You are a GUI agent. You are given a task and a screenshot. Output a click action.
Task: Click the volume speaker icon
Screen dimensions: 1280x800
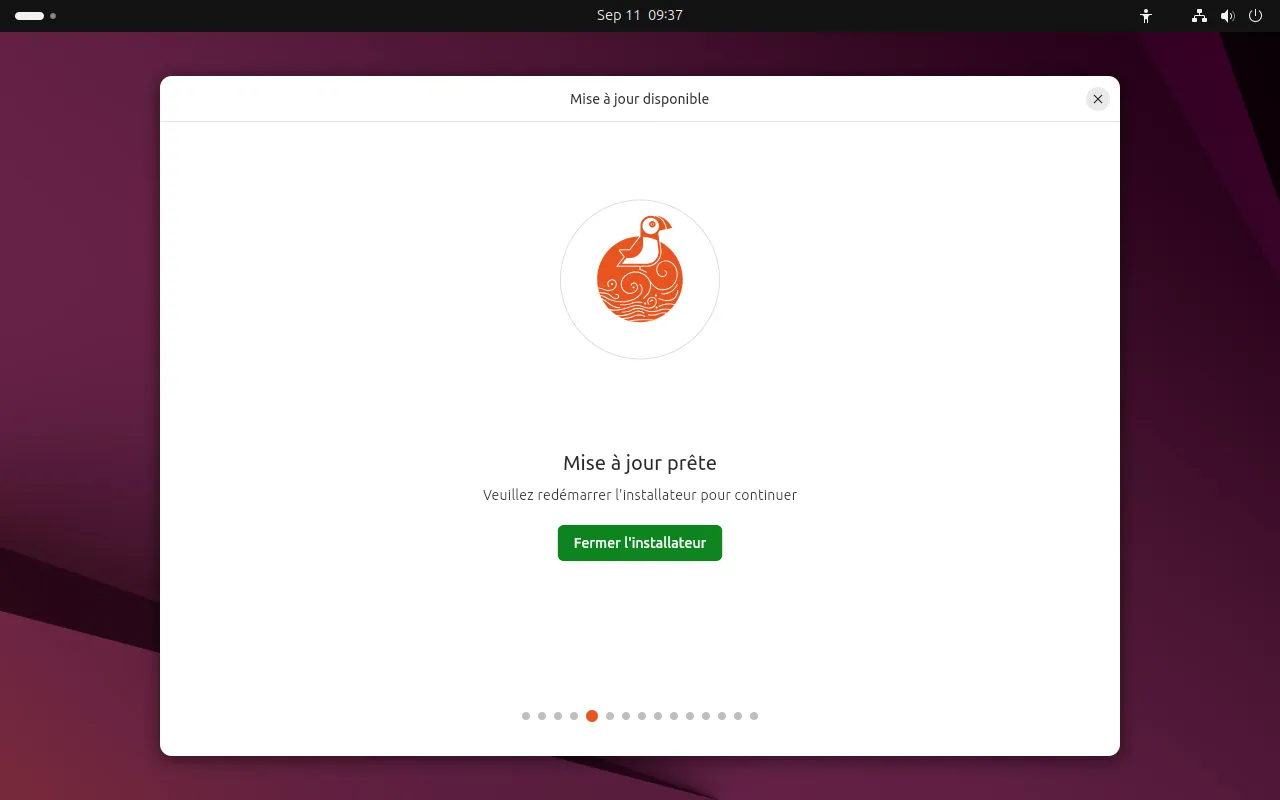point(1227,16)
